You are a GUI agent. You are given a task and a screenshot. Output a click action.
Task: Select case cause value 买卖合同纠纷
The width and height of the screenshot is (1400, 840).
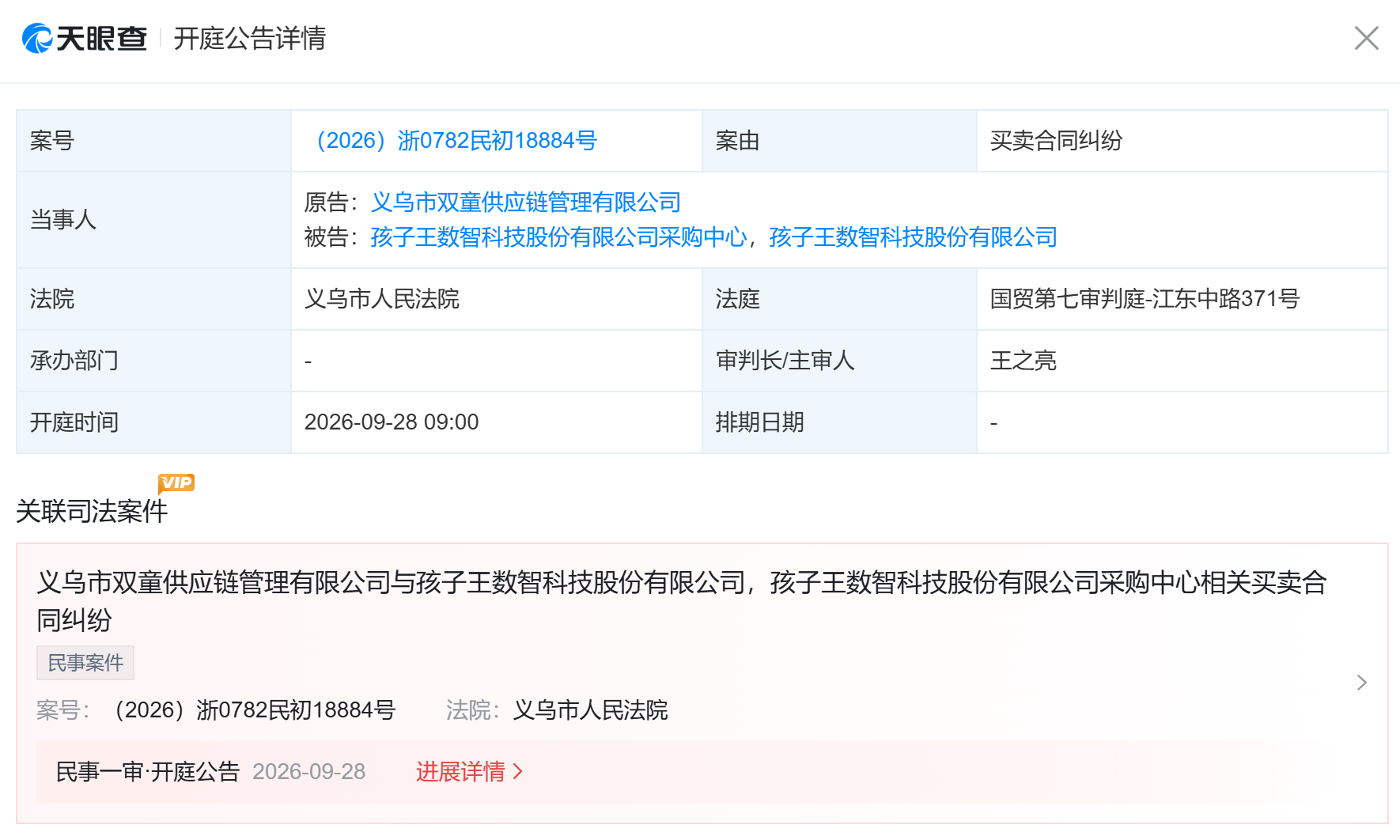coord(1056,141)
